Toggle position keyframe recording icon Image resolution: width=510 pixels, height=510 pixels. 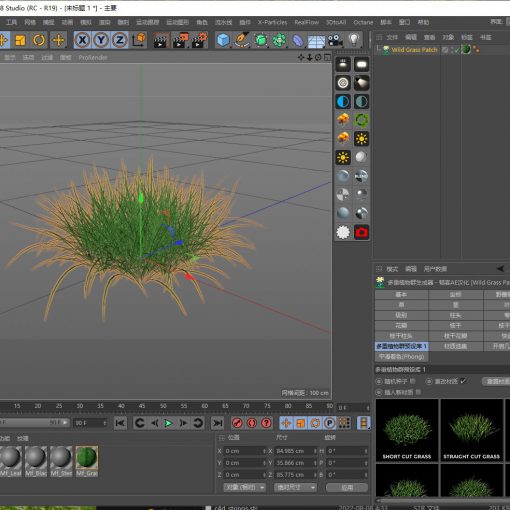[286, 423]
